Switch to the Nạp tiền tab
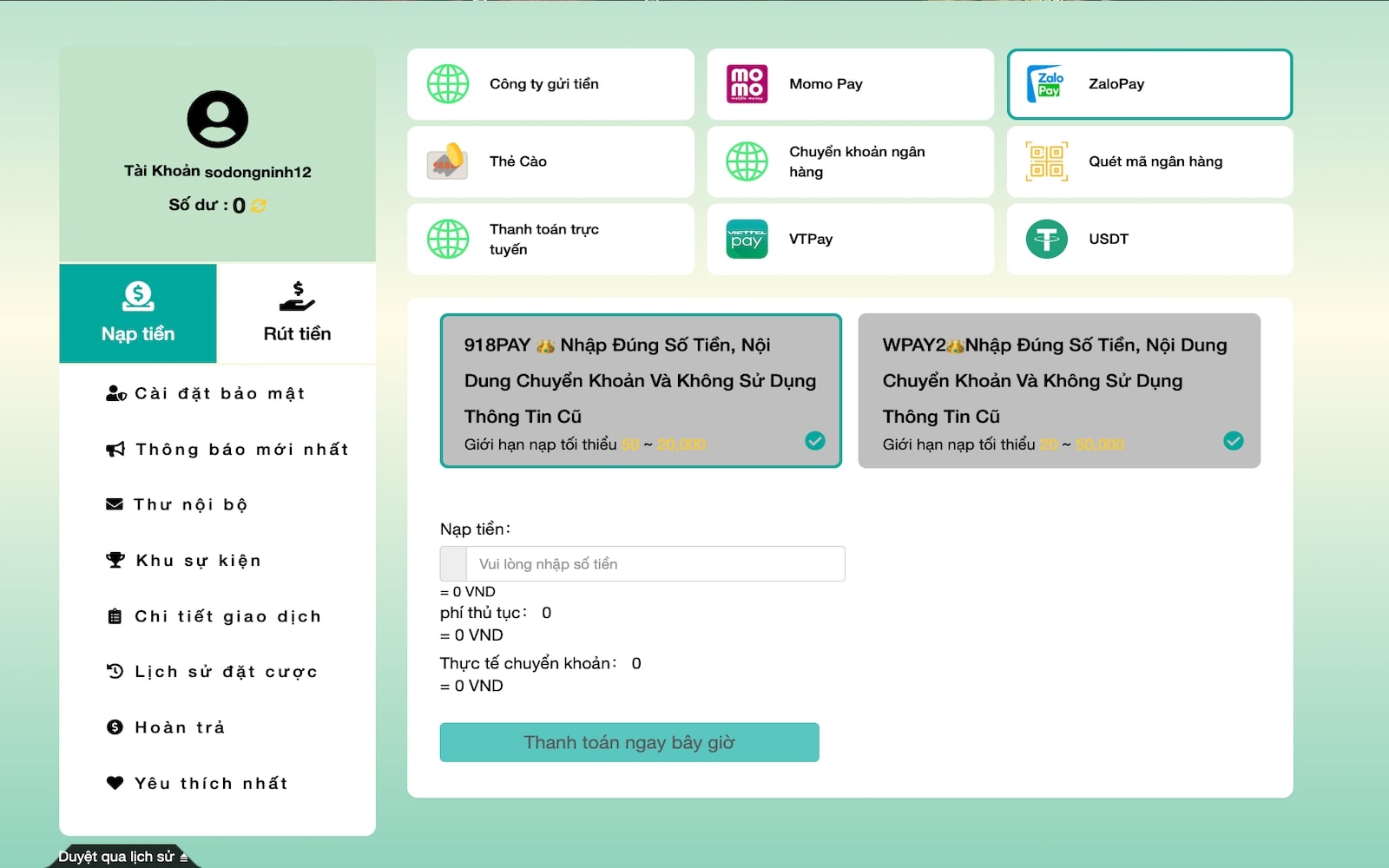Viewport: 1389px width, 868px height. [x=138, y=313]
